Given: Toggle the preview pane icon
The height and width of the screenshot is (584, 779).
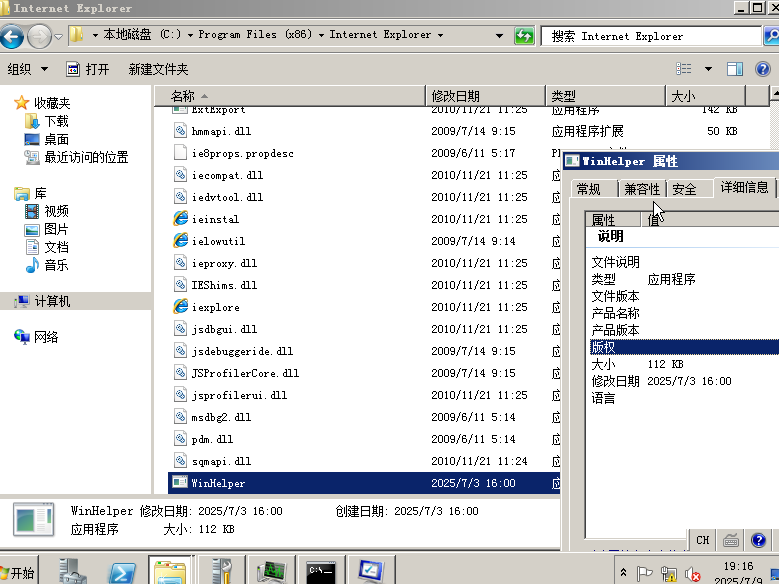Looking at the screenshot, I should [x=735, y=69].
